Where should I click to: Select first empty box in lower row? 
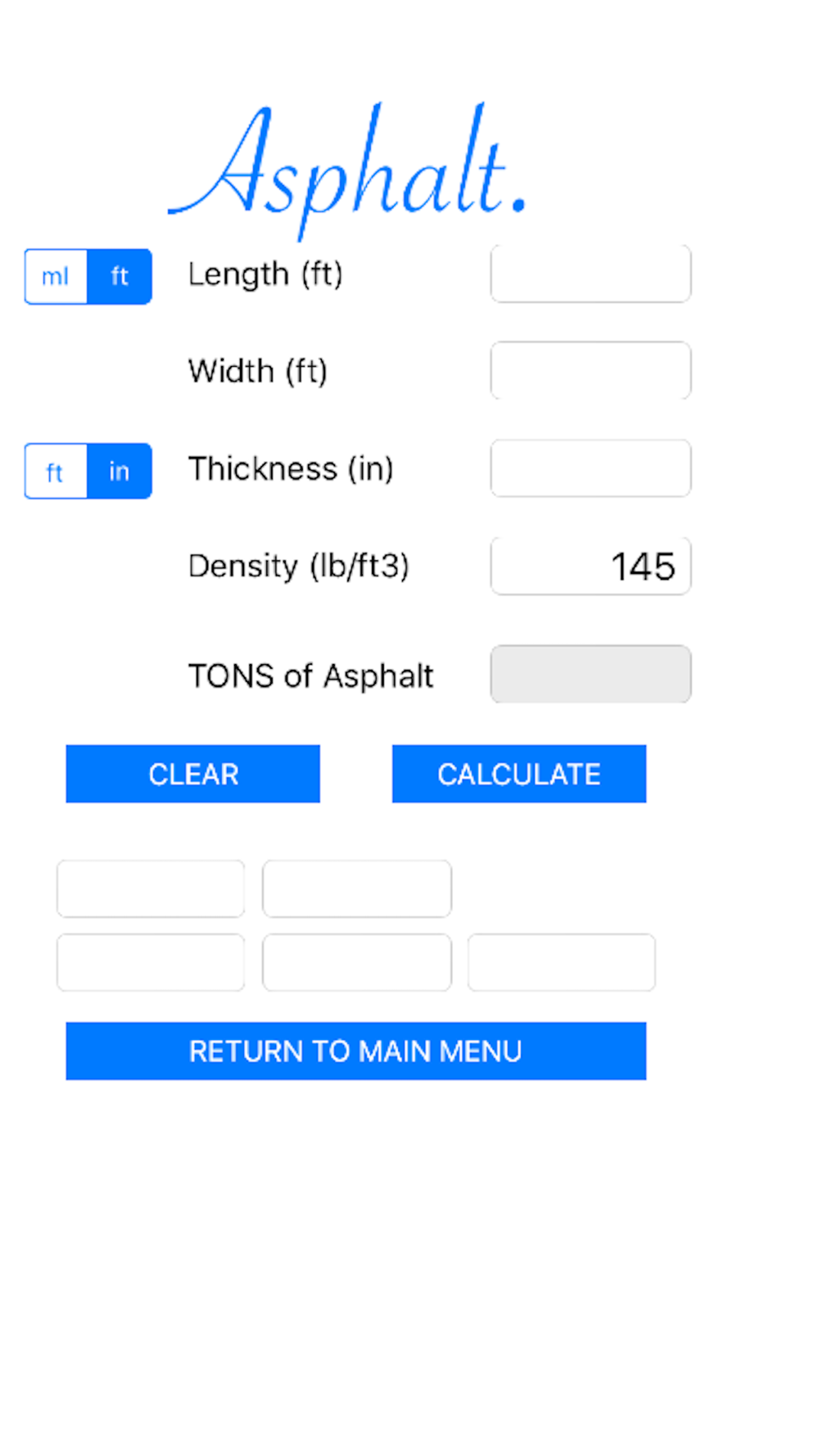[151, 962]
